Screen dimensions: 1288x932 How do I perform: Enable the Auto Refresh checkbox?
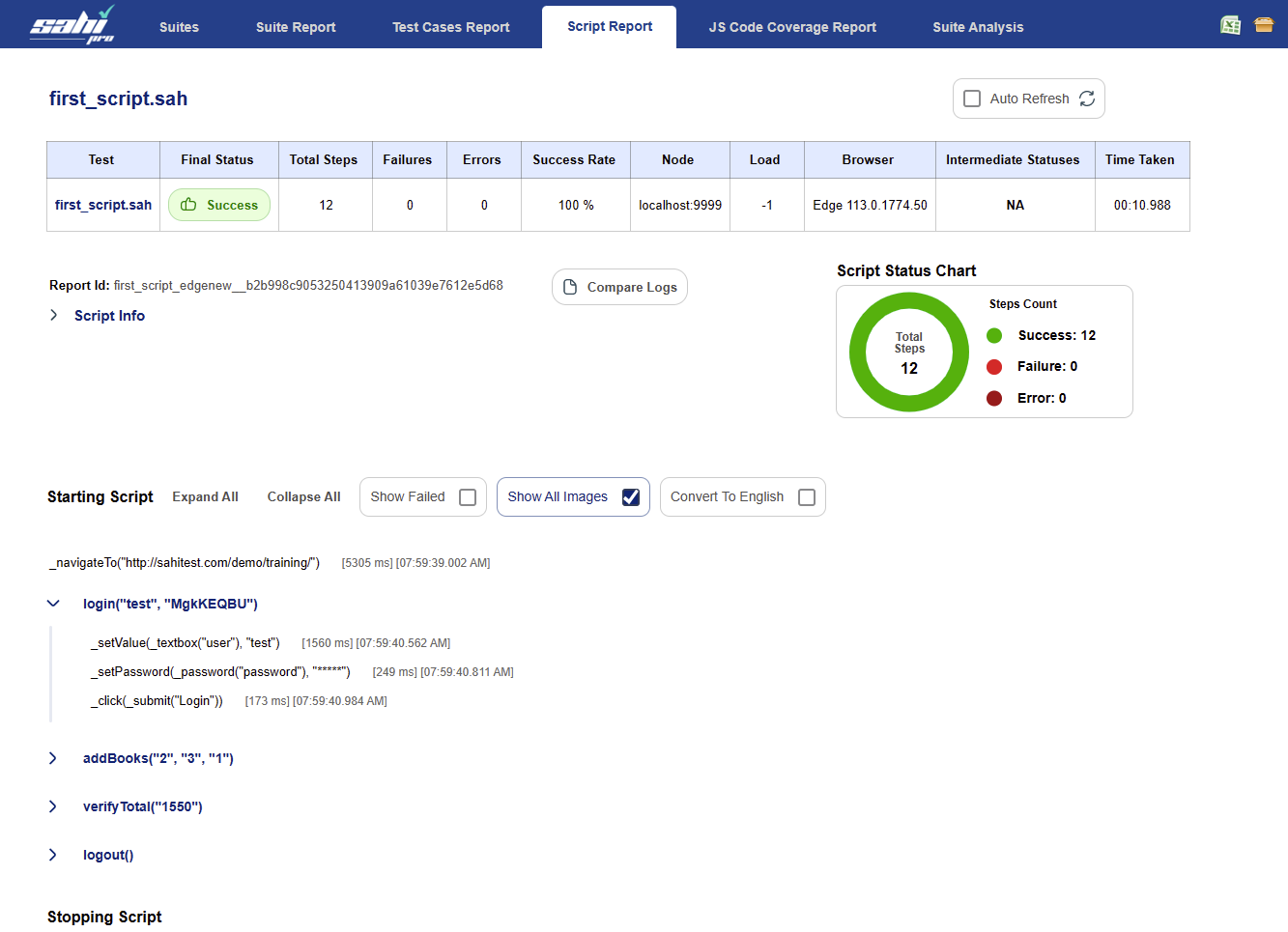972,99
